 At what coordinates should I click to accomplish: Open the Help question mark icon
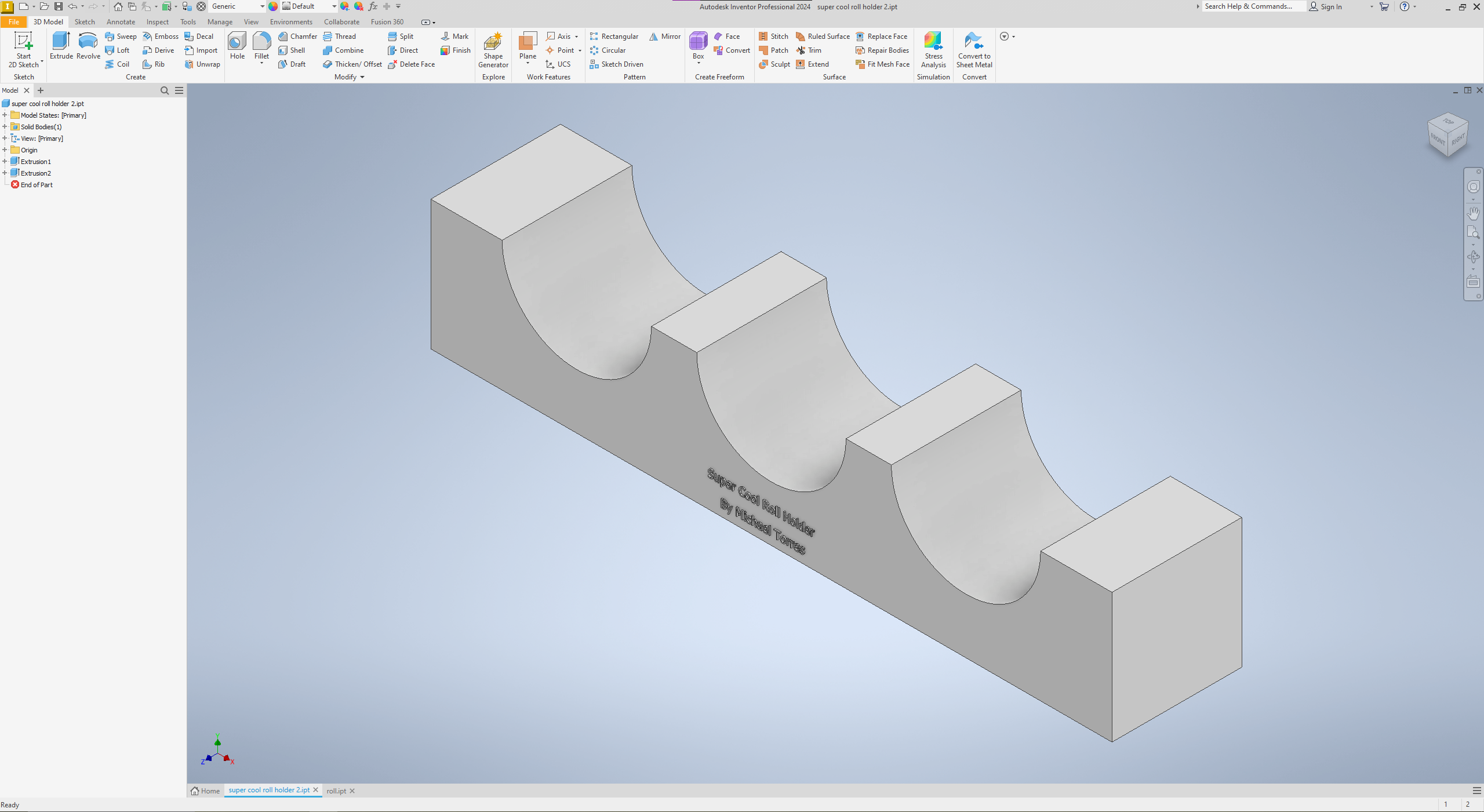pos(1405,6)
